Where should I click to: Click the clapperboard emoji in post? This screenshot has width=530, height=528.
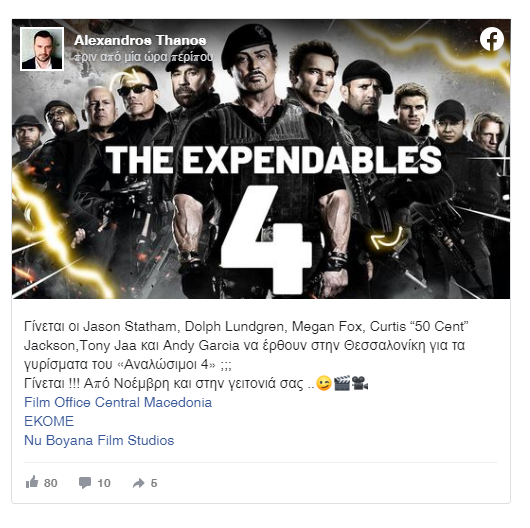[342, 383]
